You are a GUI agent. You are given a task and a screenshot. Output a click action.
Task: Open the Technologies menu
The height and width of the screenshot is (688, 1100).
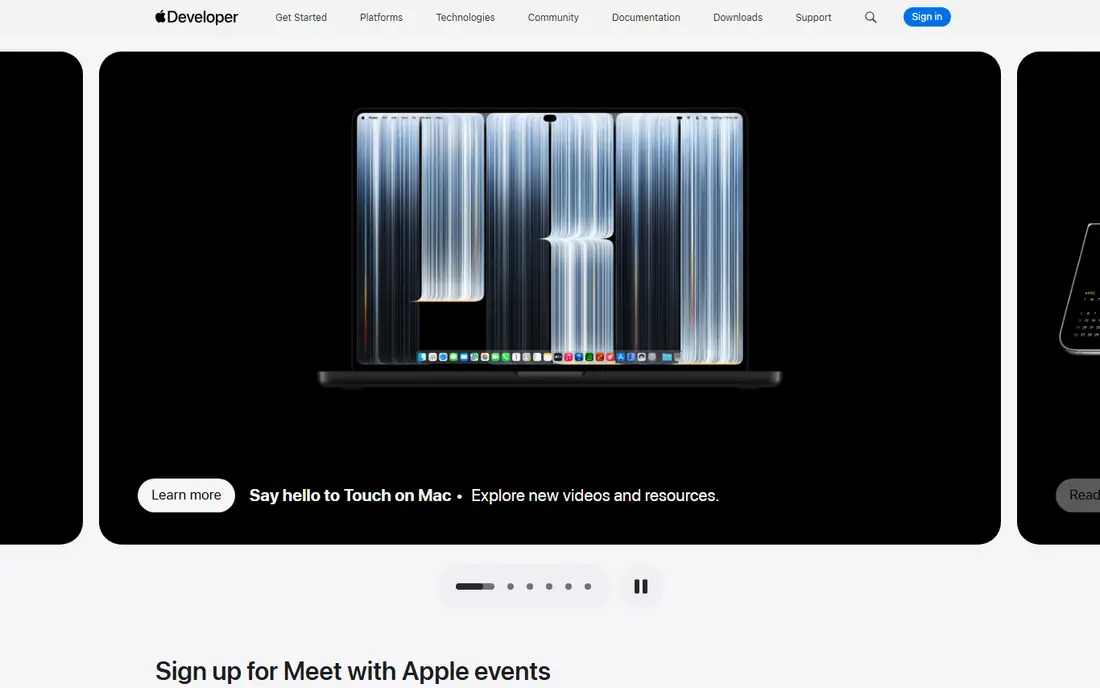[465, 18]
